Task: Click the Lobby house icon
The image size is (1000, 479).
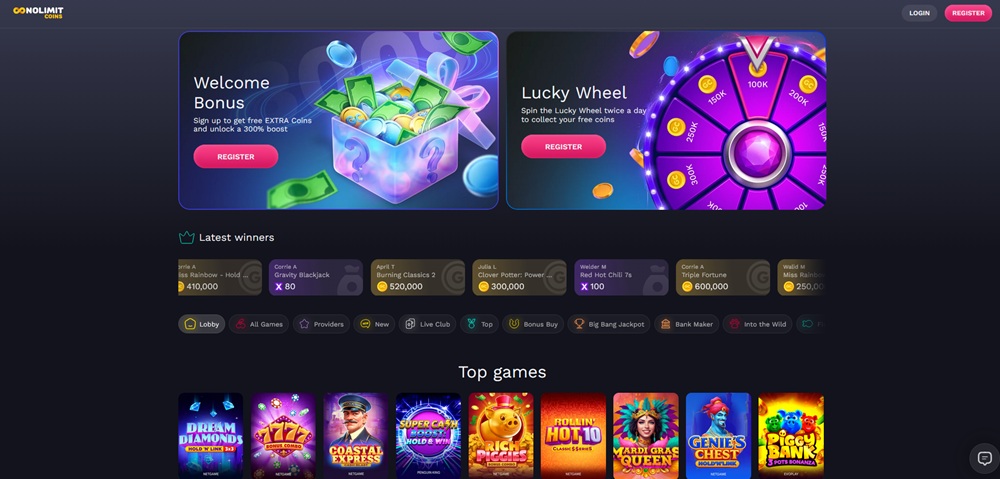Action: click(189, 324)
